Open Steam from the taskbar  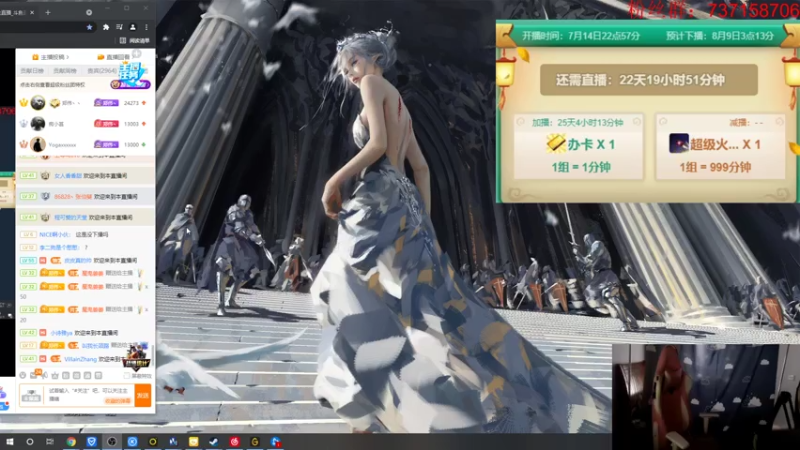(214, 441)
